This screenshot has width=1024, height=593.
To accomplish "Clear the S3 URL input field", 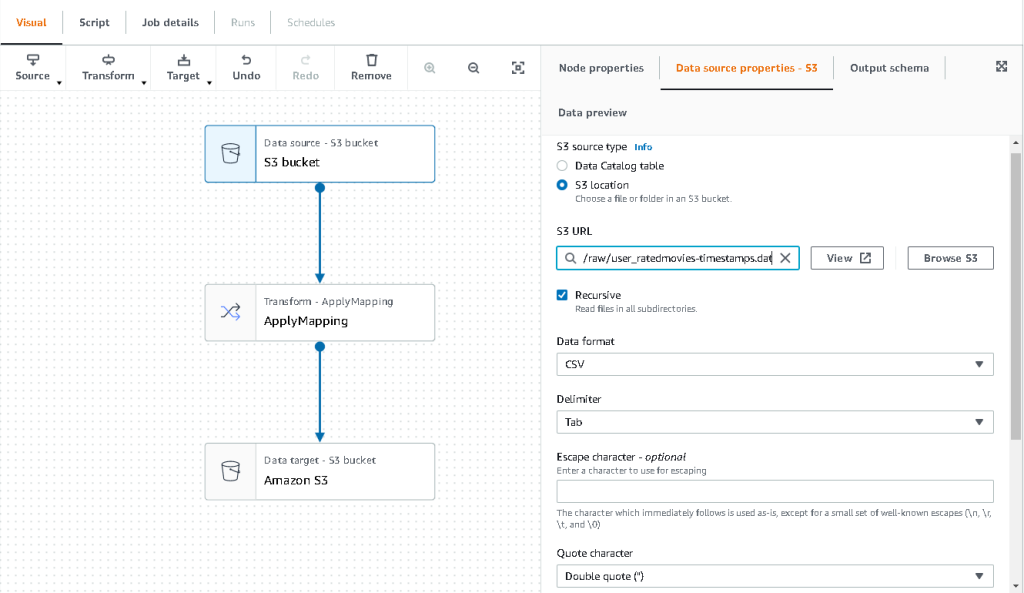I will click(786, 257).
